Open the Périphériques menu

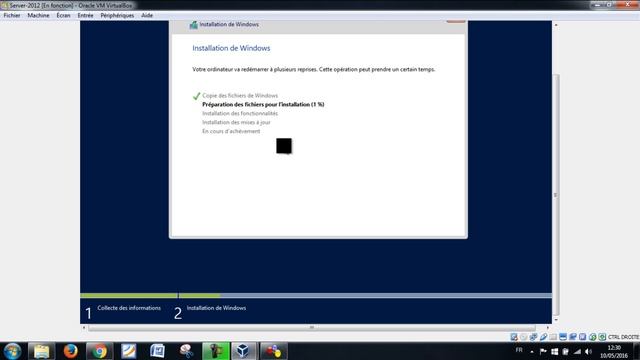coord(117,15)
